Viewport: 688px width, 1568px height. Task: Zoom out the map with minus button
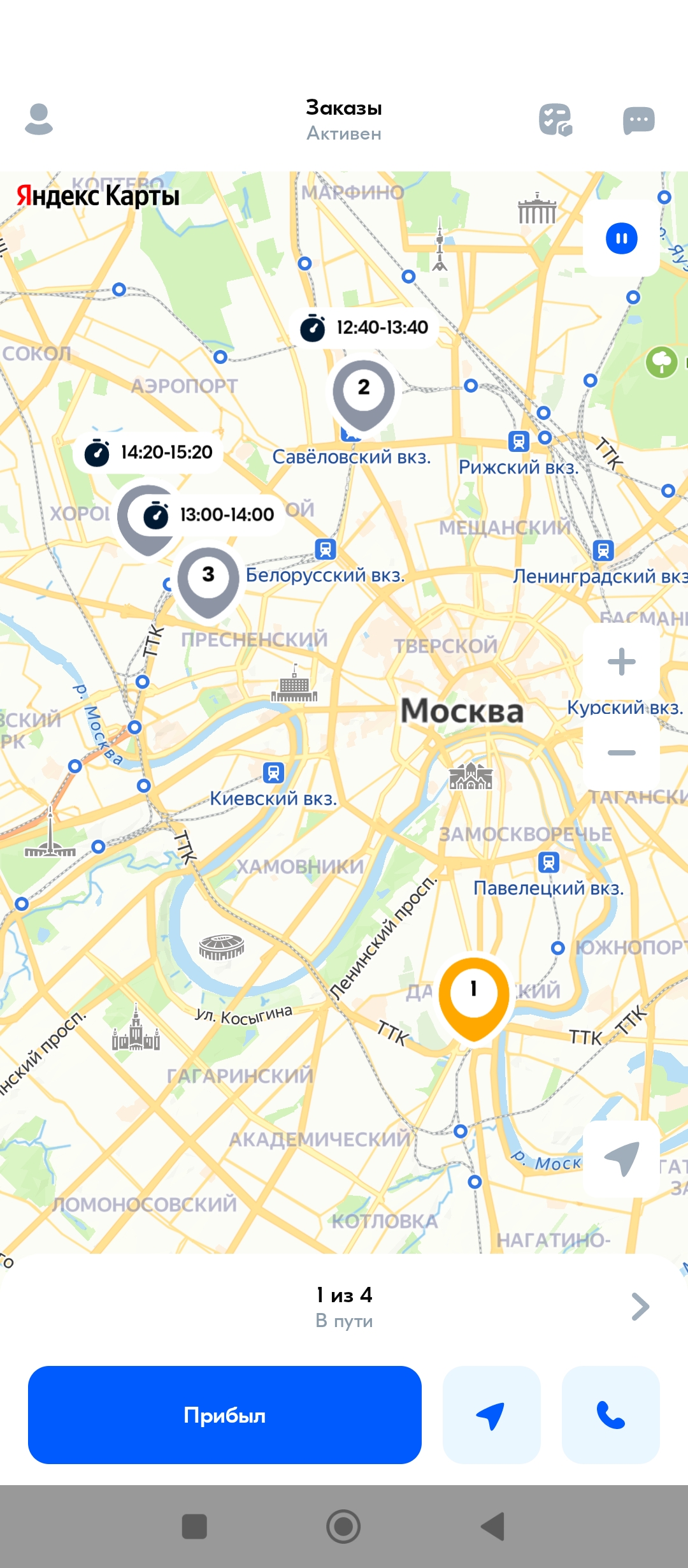(621, 753)
